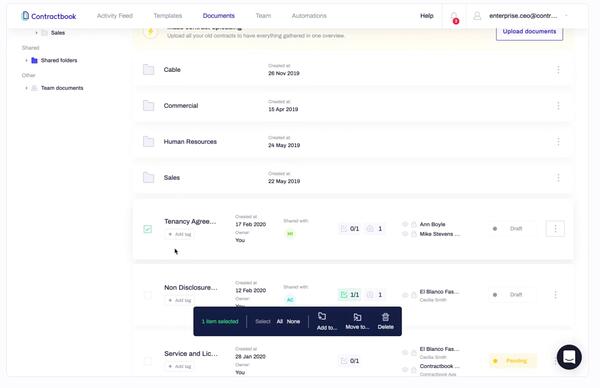600x388 pixels.
Task: Select All items in selection bar
Action: point(280,321)
